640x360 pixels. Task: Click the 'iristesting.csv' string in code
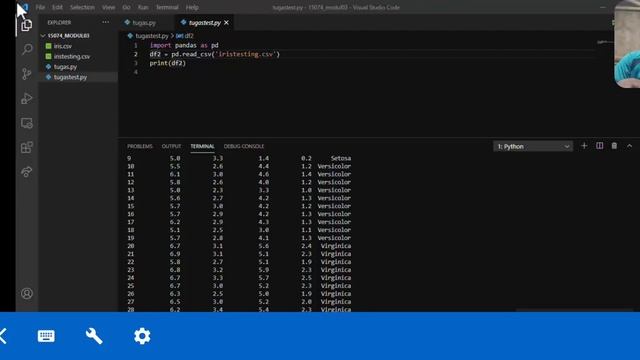[246, 54]
